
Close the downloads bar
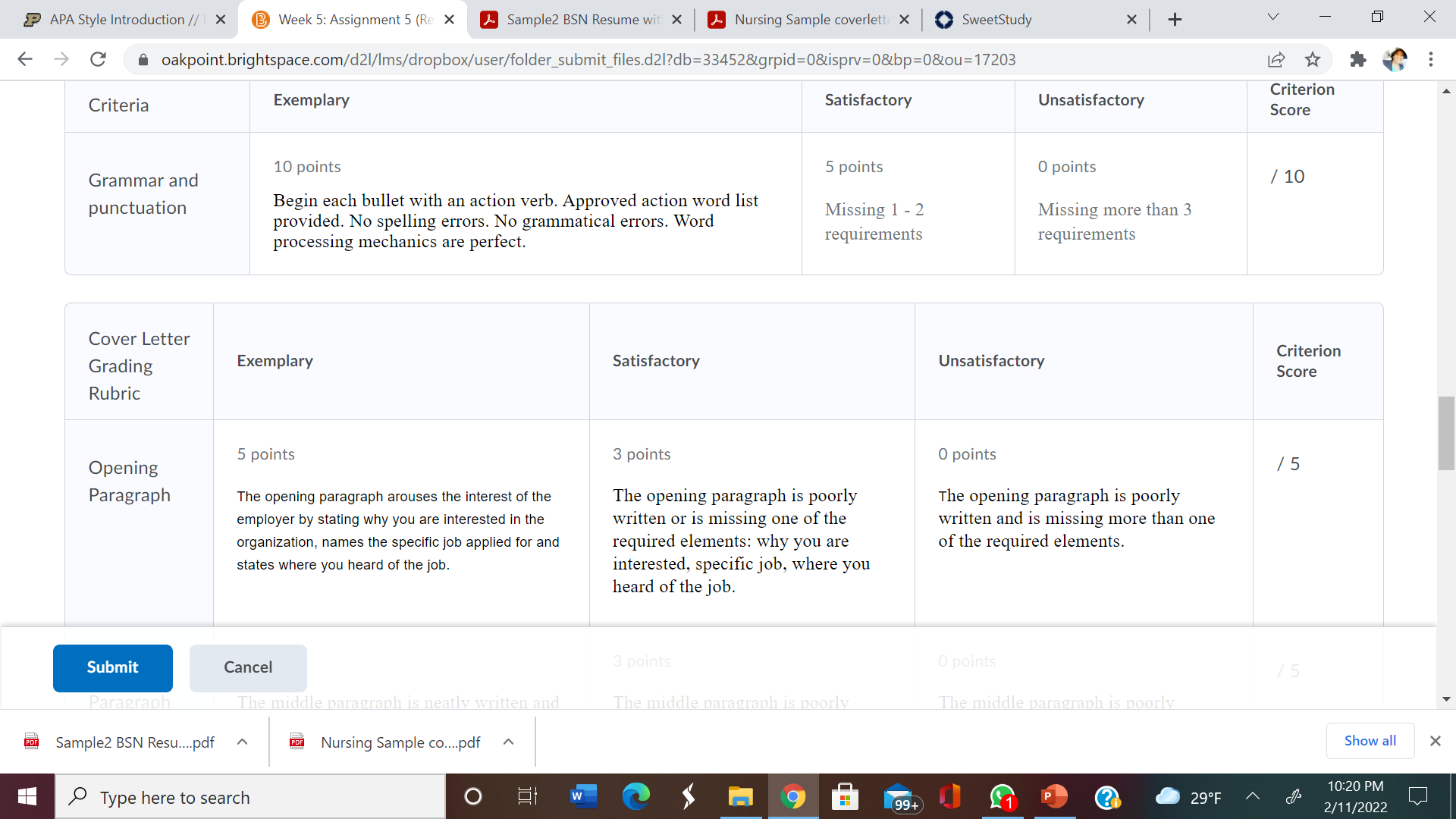pos(1436,742)
